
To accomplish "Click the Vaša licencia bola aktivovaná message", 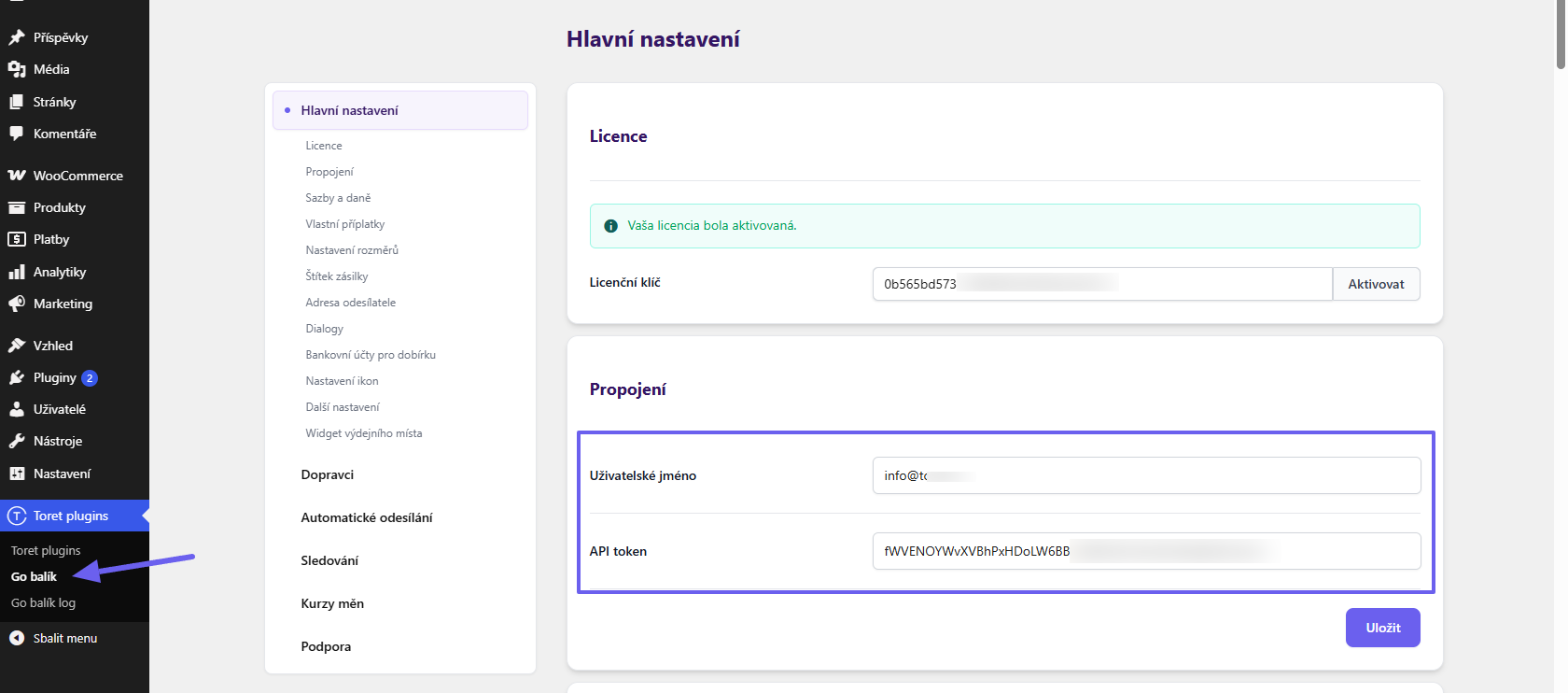I will [x=712, y=226].
